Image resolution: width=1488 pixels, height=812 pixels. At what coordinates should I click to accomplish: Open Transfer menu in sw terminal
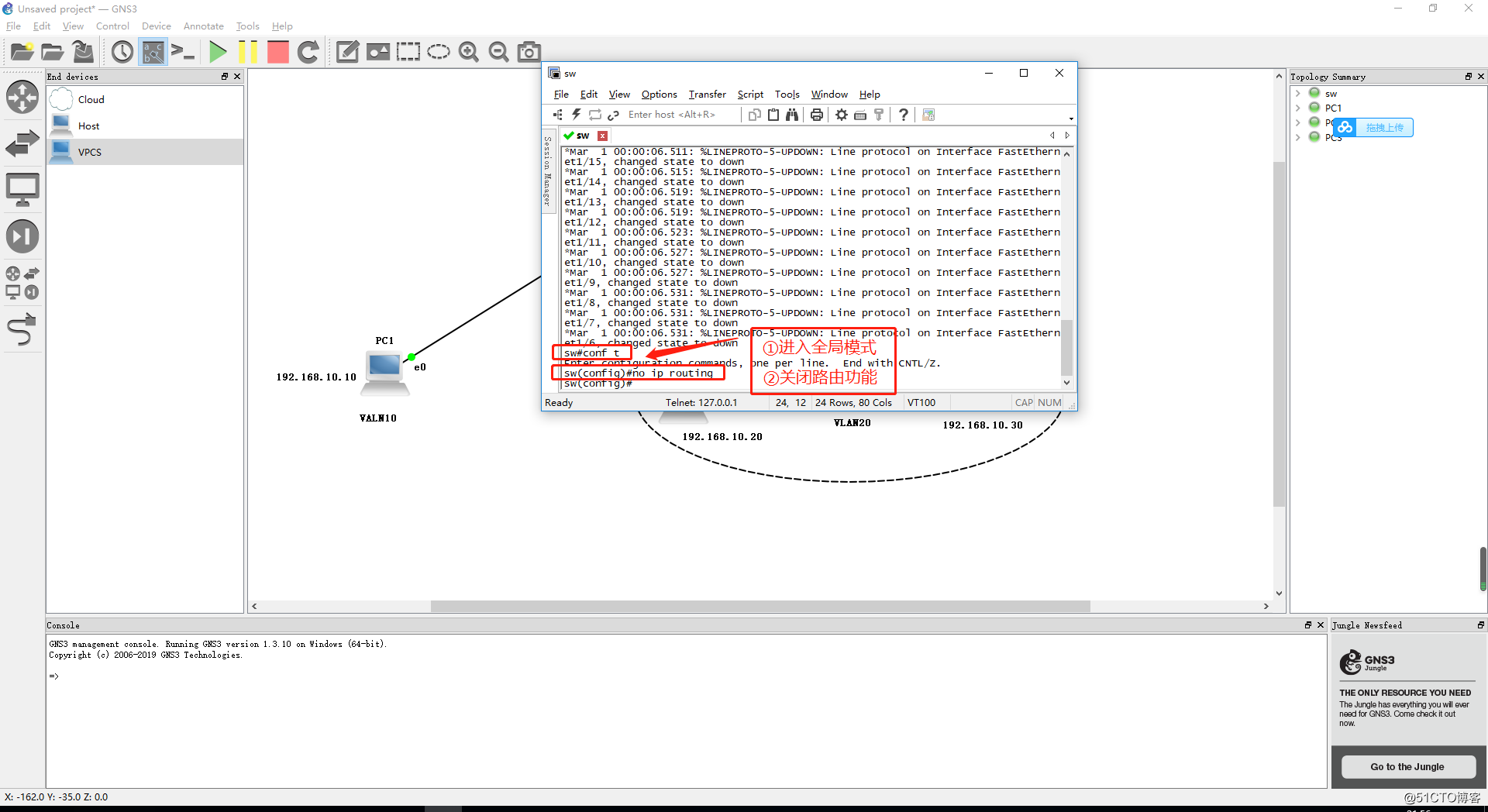pyautogui.click(x=708, y=94)
